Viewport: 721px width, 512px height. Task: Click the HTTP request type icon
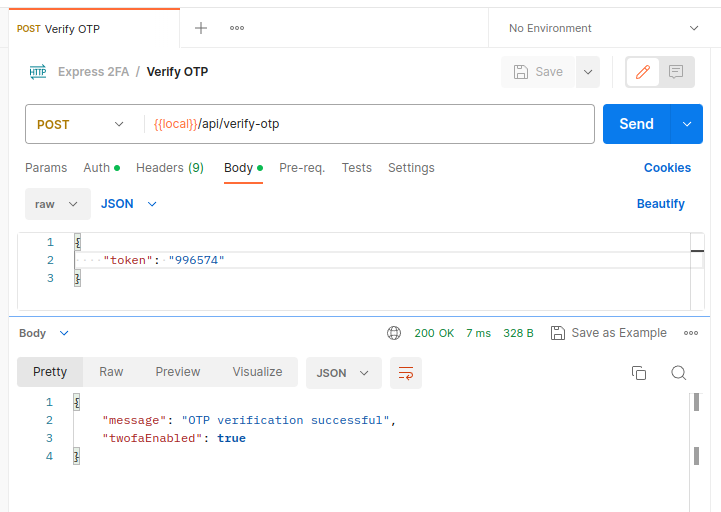(38, 72)
